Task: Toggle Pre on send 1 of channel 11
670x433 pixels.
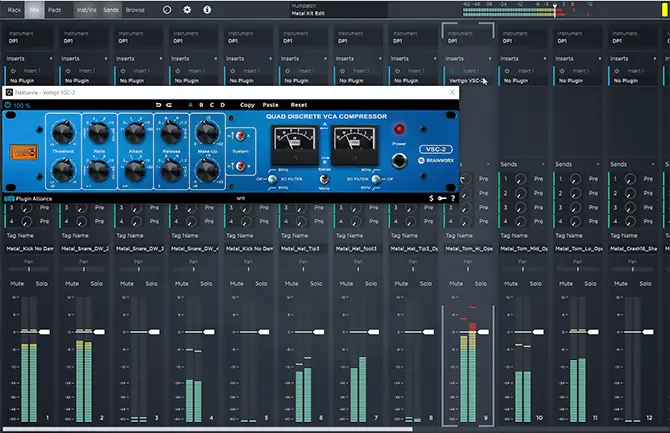Action: (593, 179)
